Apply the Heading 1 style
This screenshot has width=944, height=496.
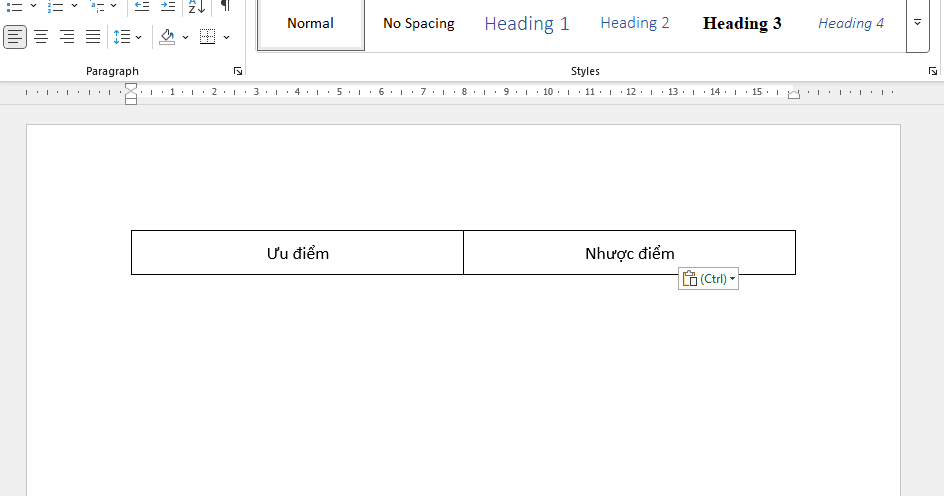[527, 23]
